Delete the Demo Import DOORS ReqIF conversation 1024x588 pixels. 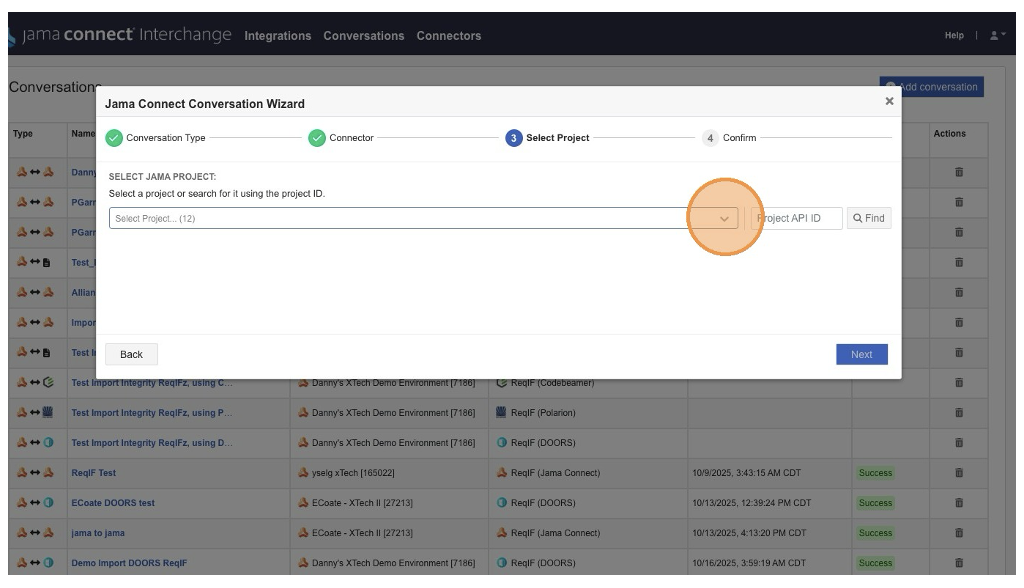click(x=959, y=563)
